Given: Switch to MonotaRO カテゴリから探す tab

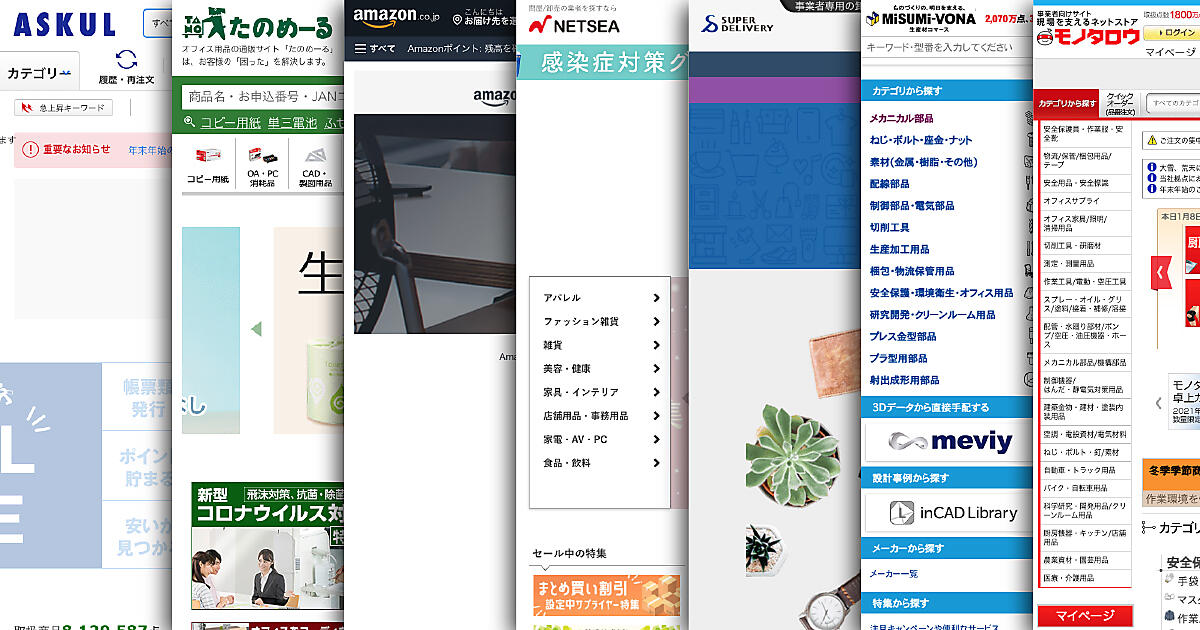Looking at the screenshot, I should pos(1067,103).
